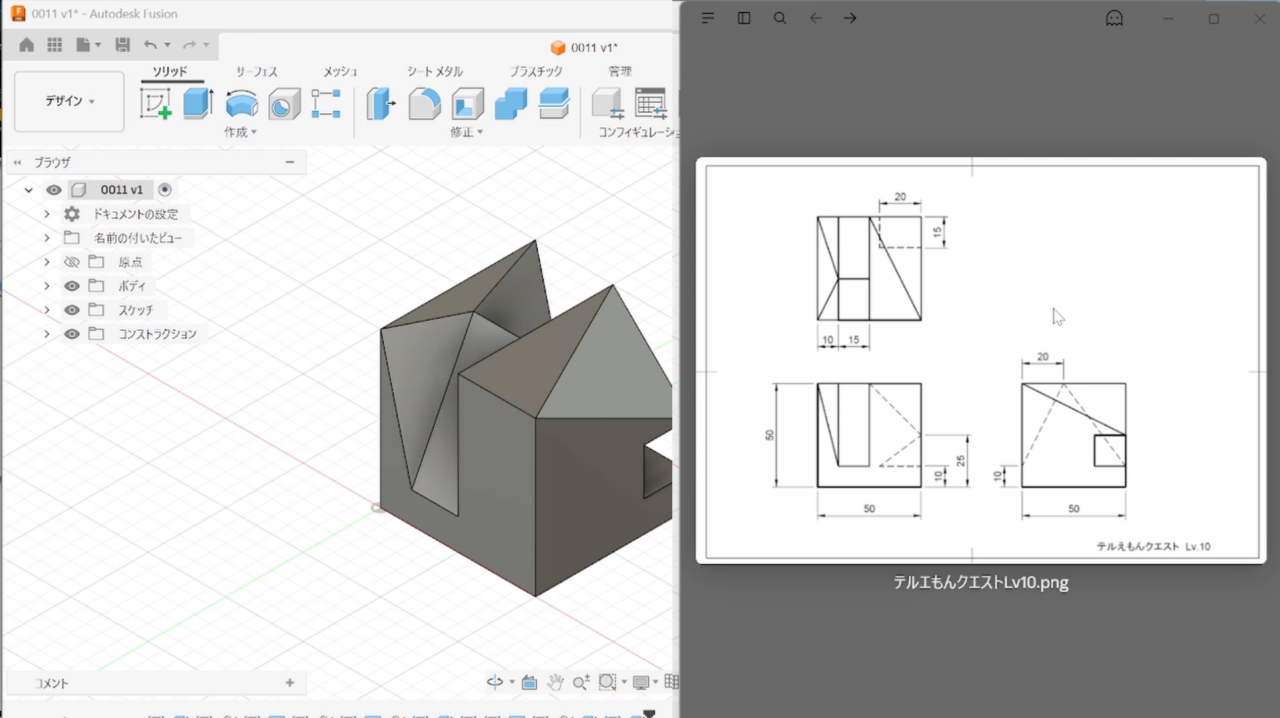Collapse the 0011 v1 root node
Image resolution: width=1280 pixels, height=718 pixels.
[x=29, y=190]
